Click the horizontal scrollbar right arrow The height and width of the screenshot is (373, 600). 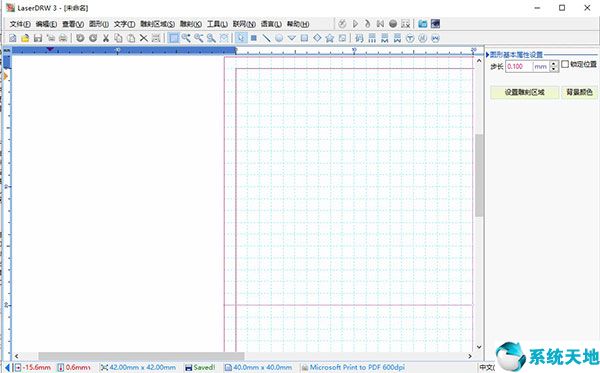[x=470, y=356]
